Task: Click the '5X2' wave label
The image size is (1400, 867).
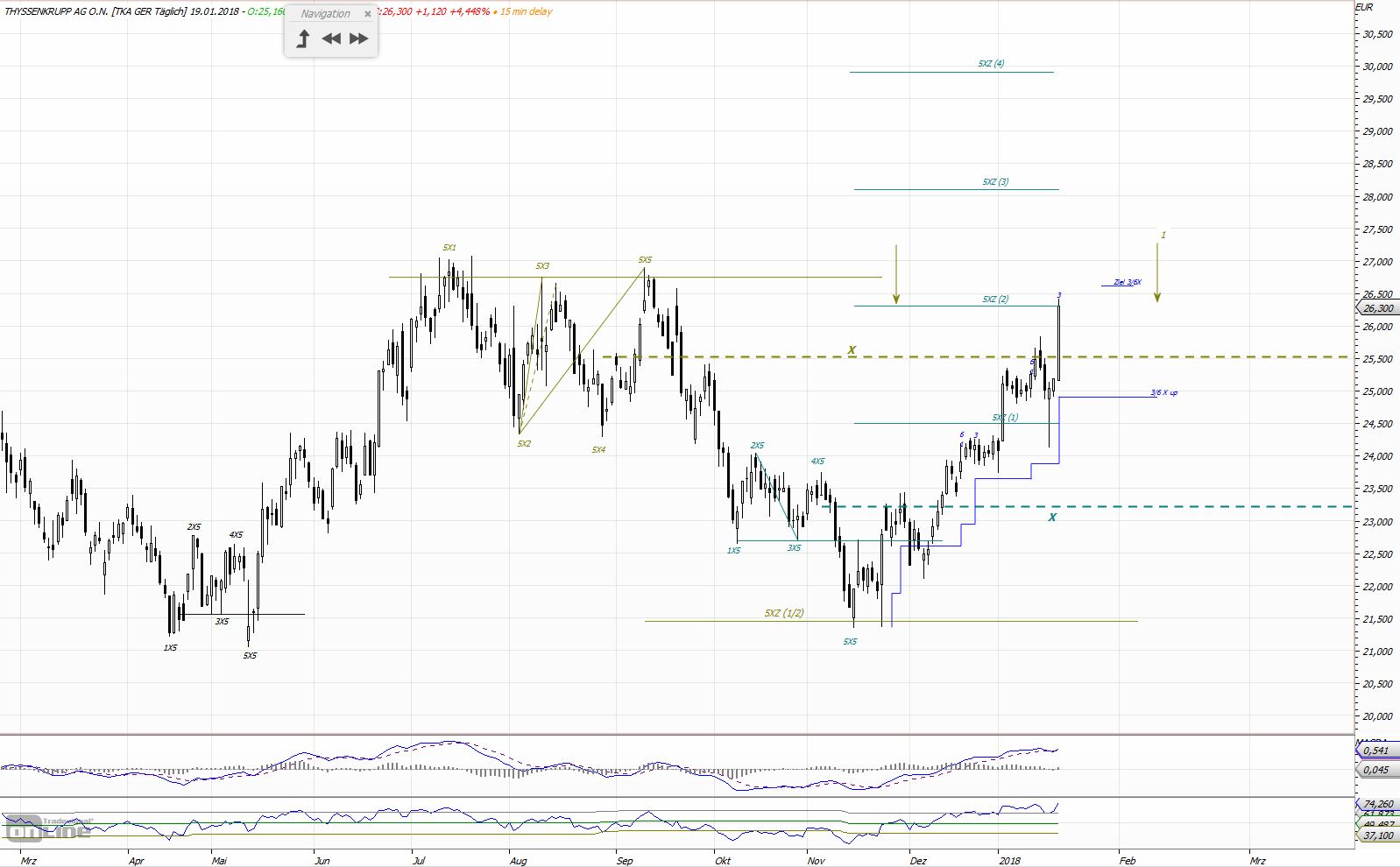Action: (524, 444)
